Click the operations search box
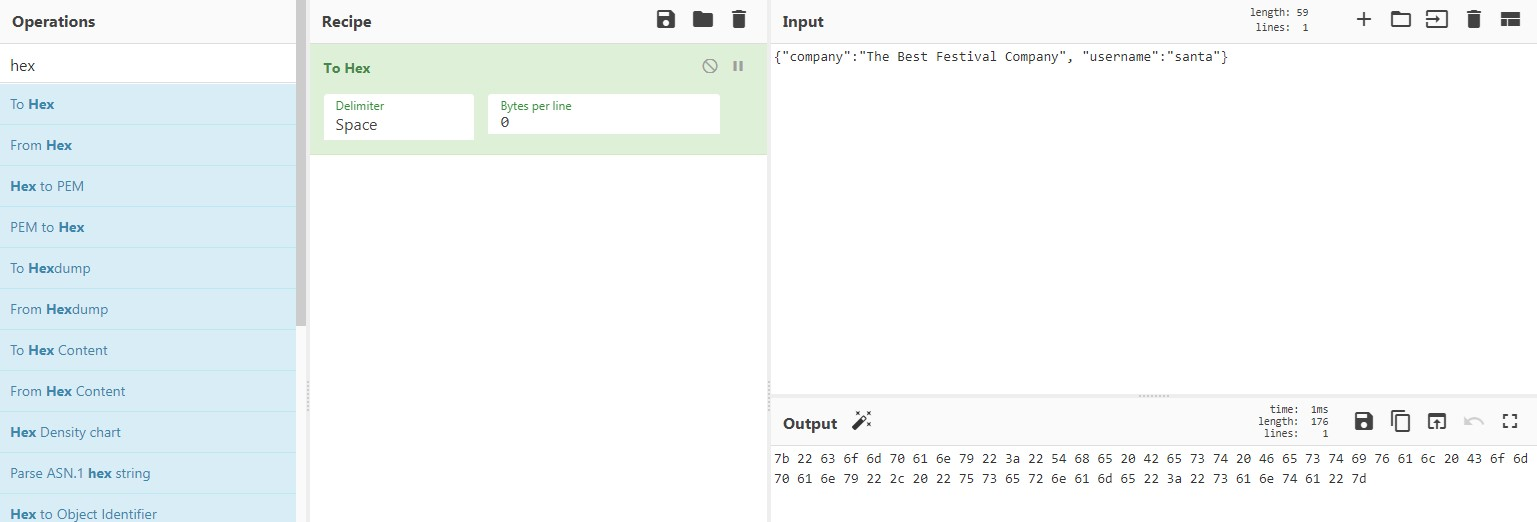The image size is (1537, 522). pyautogui.click(x=148, y=65)
